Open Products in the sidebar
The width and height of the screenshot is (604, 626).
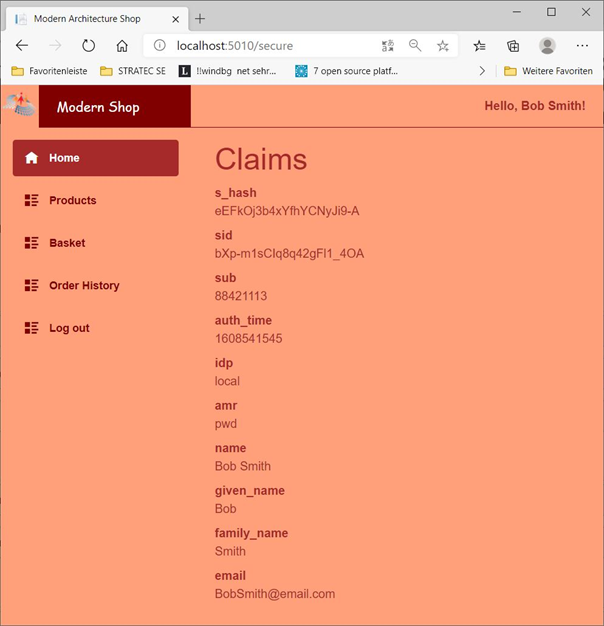(x=96, y=200)
